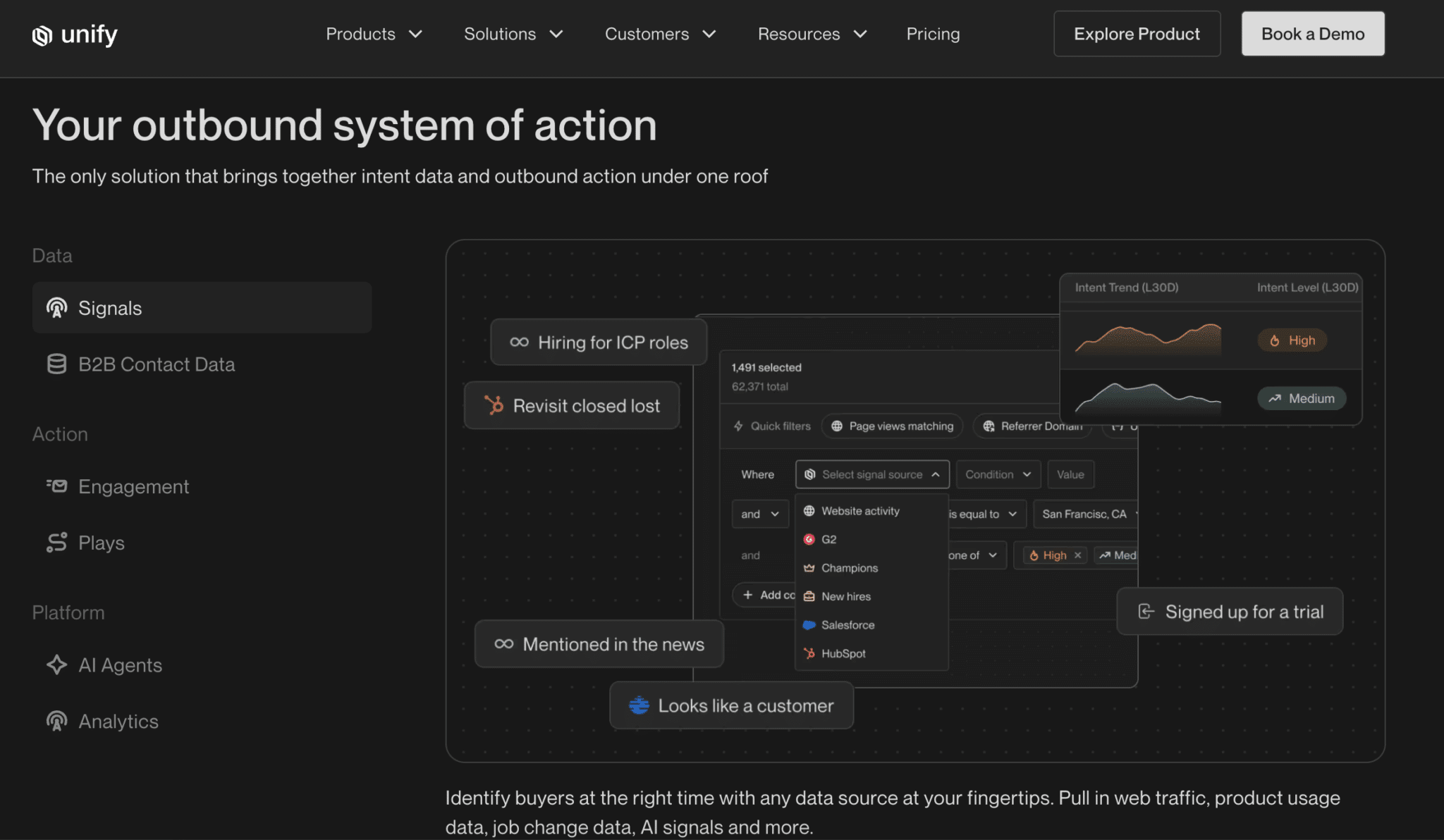The height and width of the screenshot is (840, 1444).
Task: Expand the Resources menu chevron
Action: pos(860,34)
